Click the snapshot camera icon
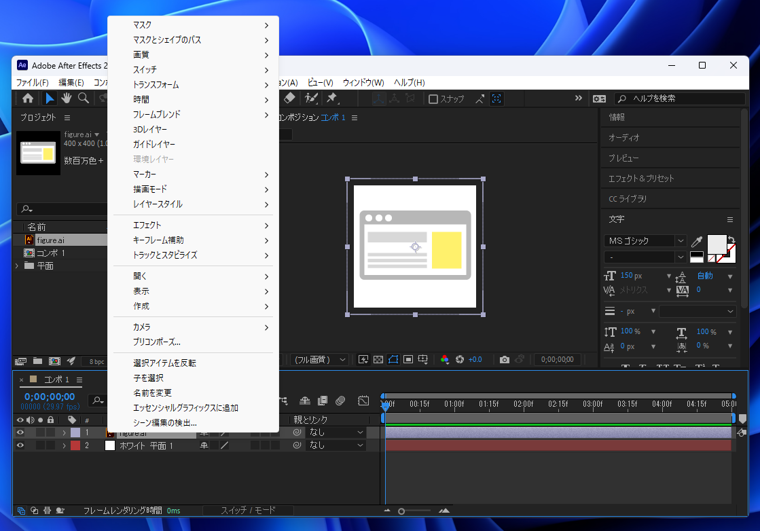 [505, 359]
